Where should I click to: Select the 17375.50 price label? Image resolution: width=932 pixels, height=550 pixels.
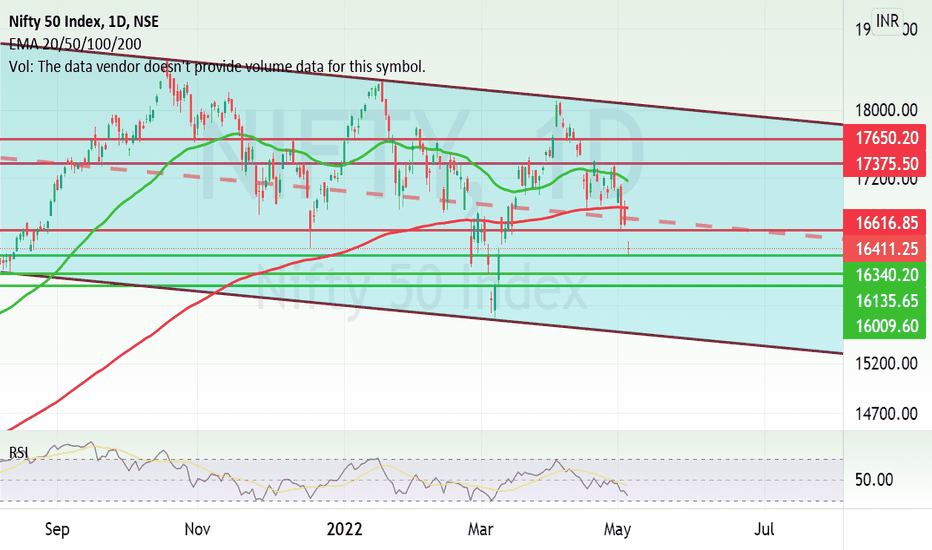(884, 164)
